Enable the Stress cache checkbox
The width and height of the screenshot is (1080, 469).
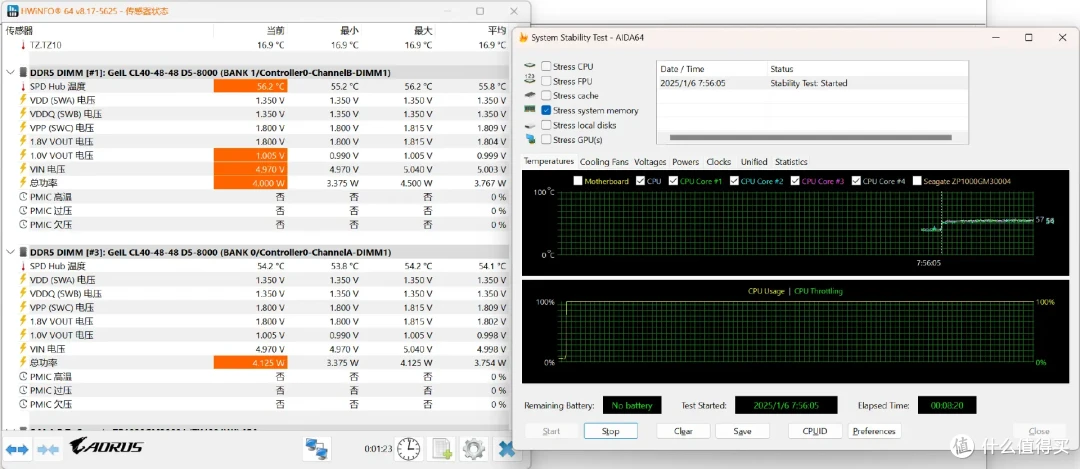pos(546,96)
